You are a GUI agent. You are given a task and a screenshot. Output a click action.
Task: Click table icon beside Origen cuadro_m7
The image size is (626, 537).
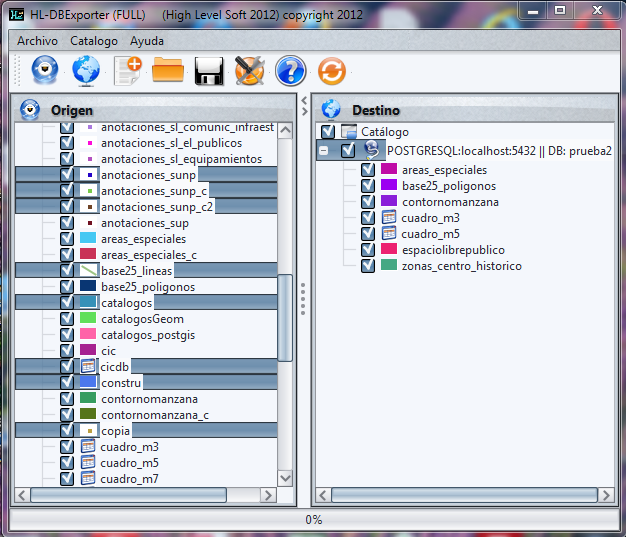pos(88,478)
